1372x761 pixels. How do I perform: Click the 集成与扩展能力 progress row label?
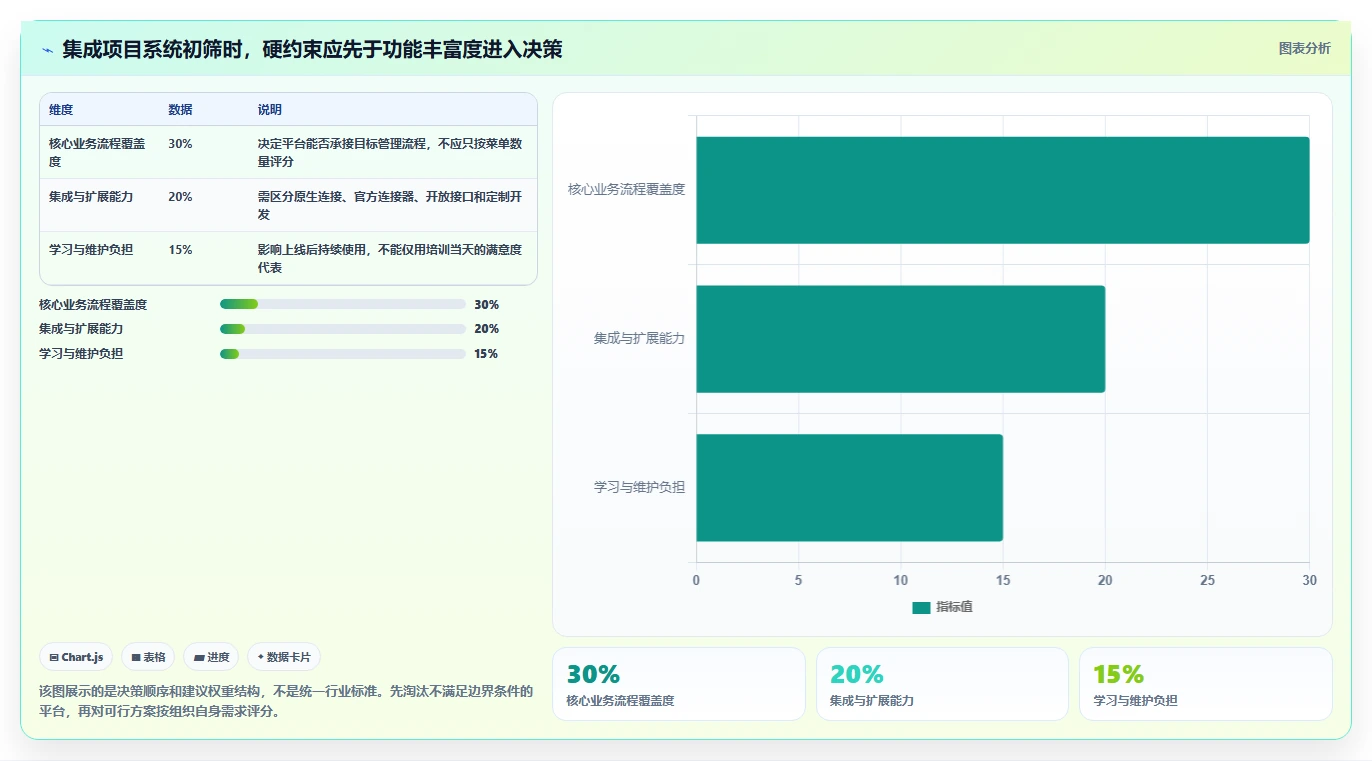(x=81, y=329)
